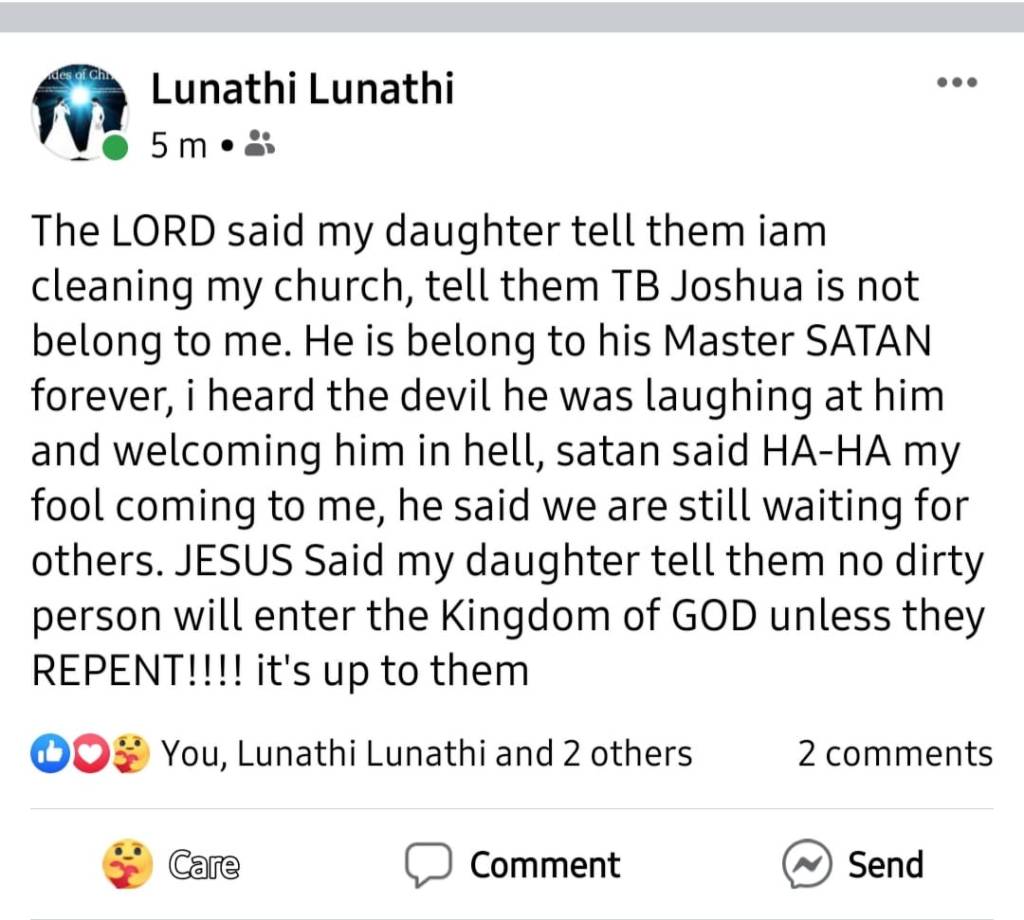
Task: Click the Messenger Send icon
Action: point(806,864)
